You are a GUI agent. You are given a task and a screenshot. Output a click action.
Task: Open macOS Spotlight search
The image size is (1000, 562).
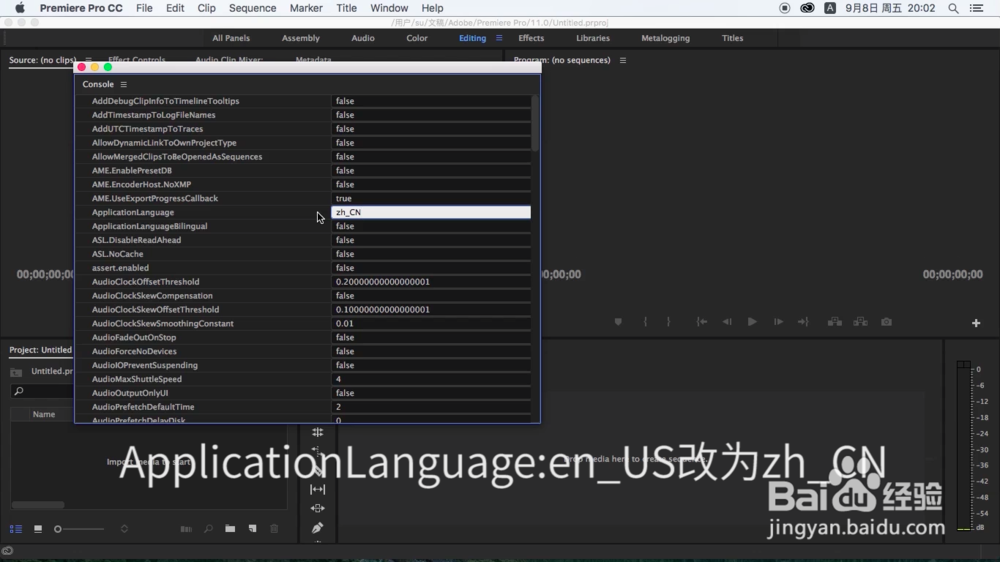click(953, 8)
